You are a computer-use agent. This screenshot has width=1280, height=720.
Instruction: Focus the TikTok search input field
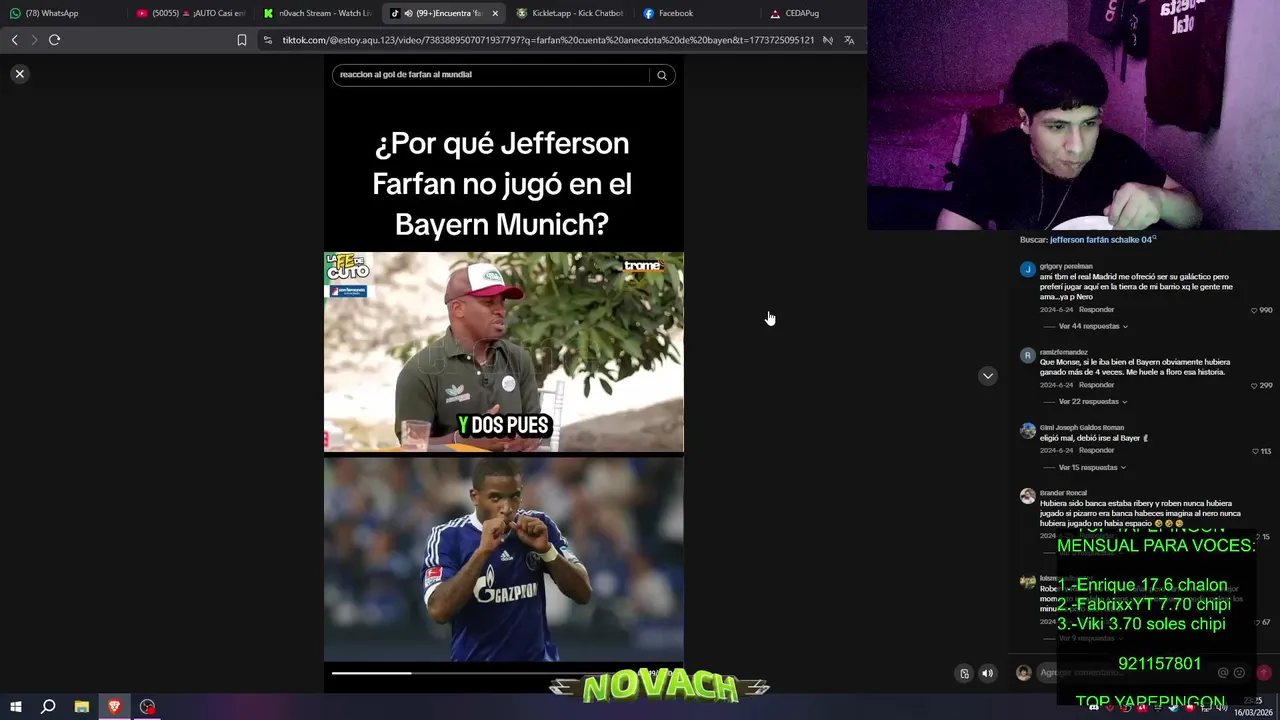click(492, 75)
